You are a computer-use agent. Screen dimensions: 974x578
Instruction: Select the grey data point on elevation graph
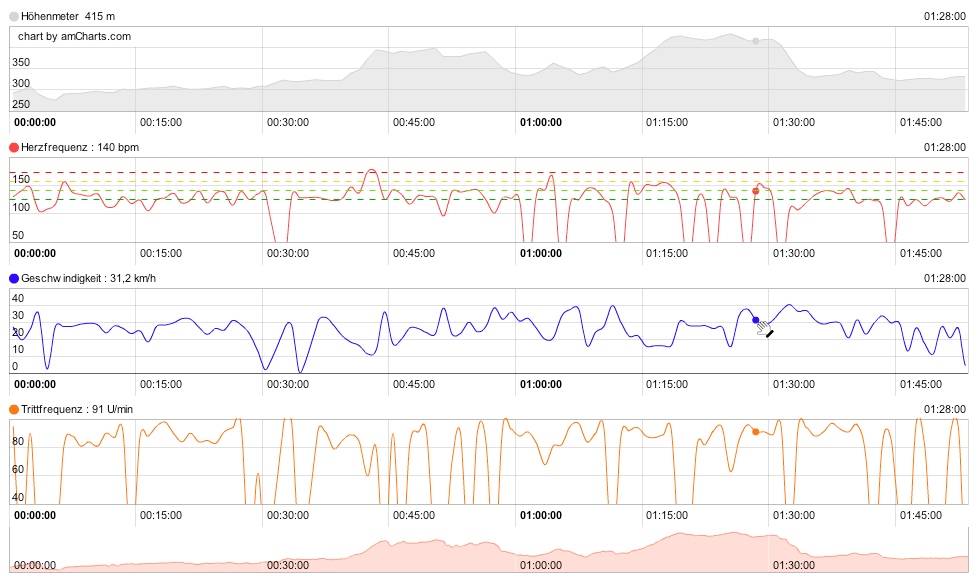click(x=755, y=41)
